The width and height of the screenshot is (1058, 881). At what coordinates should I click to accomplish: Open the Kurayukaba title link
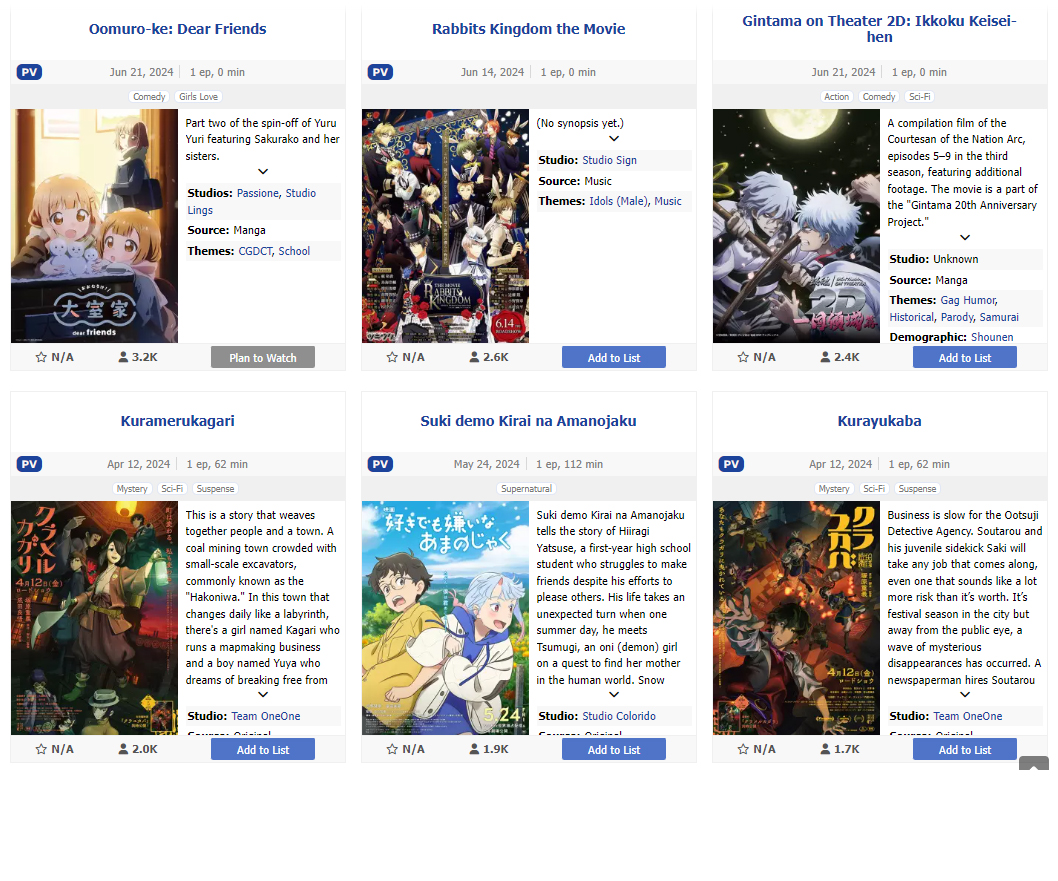(x=879, y=421)
